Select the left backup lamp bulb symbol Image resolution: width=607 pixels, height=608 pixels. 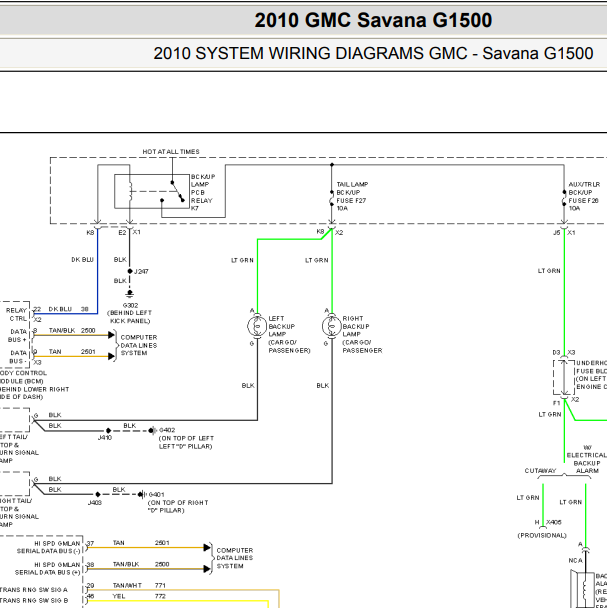257,326
